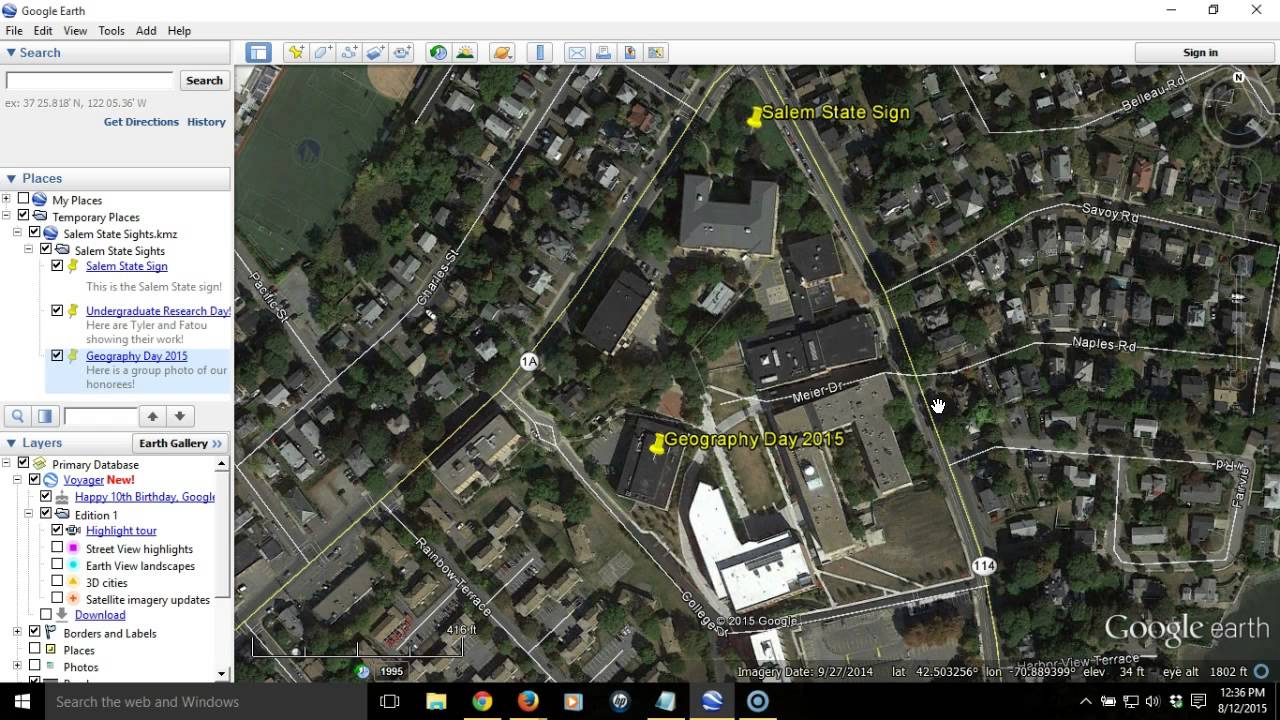Screen dimensions: 1280x720
Task: Collapse the Temporary Places tree node
Action: 6,217
